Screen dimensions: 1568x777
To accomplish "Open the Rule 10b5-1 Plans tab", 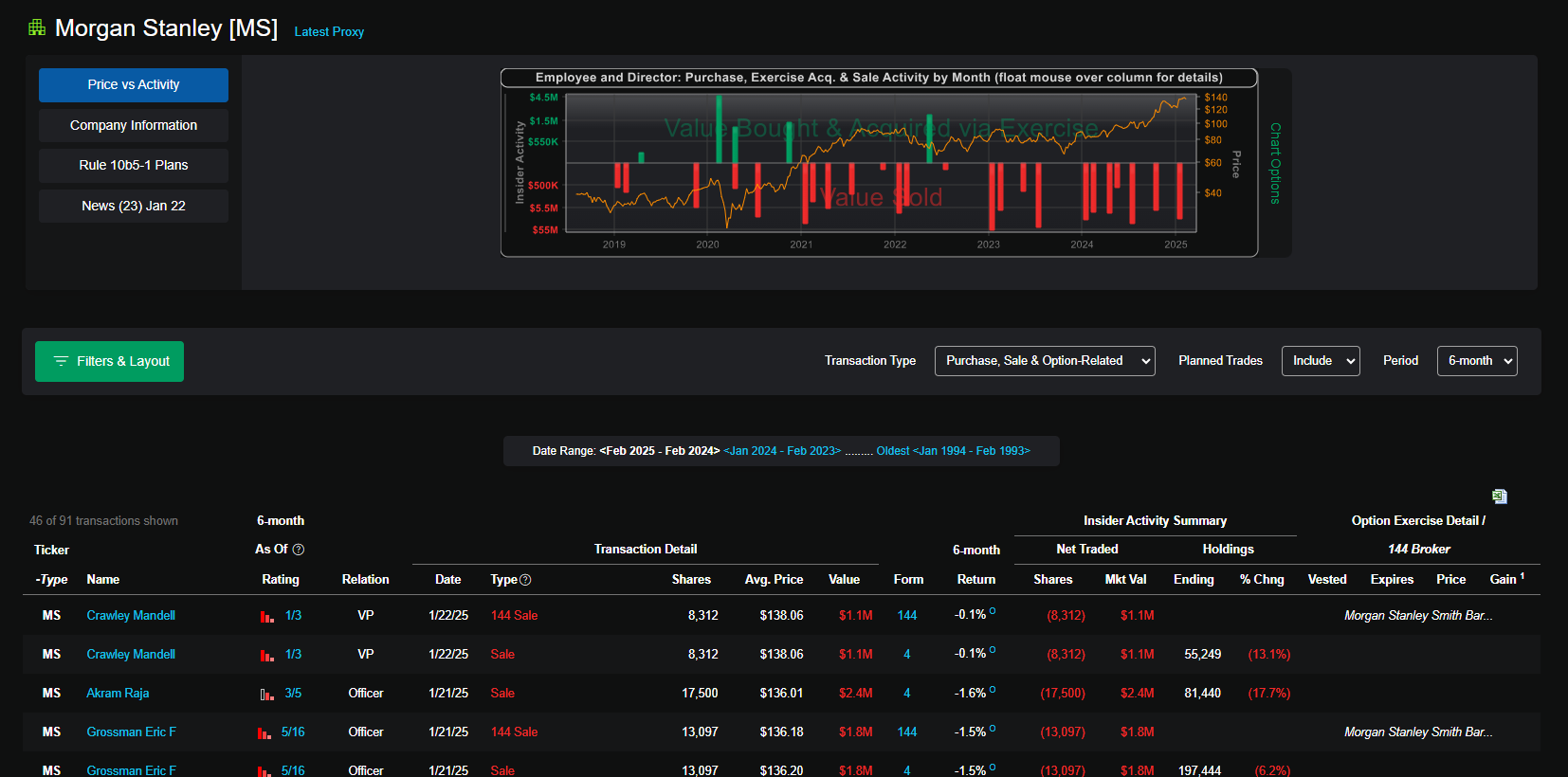I will coord(134,166).
